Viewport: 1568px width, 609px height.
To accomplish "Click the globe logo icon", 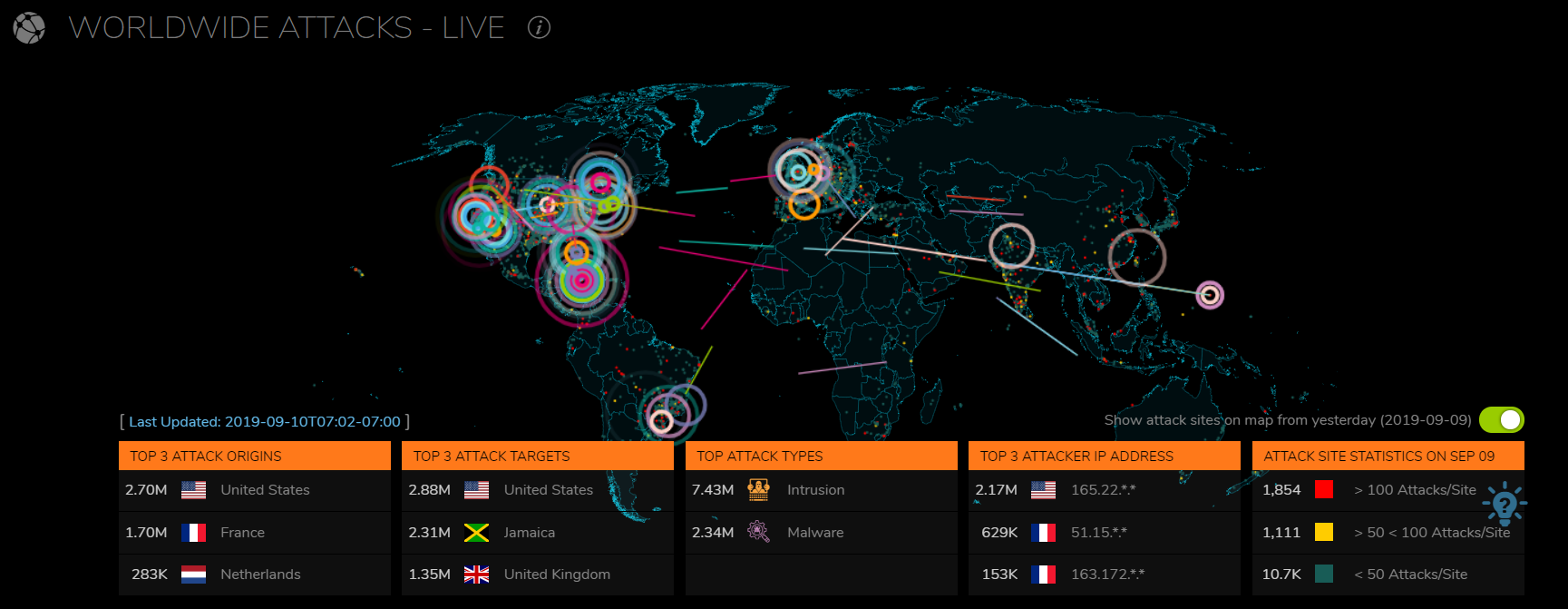I will (x=29, y=28).
